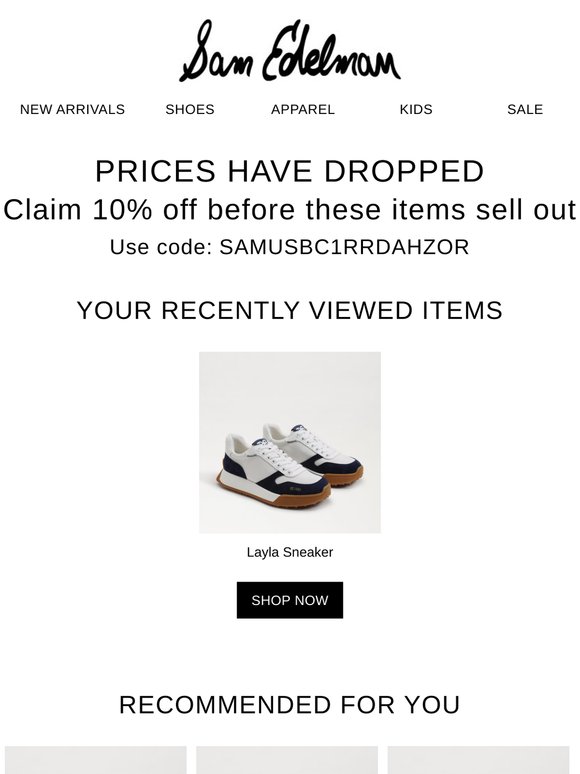Screen dimensions: 580x774
Task: Open the middle recommended product thumbnail
Action: click(x=287, y=760)
